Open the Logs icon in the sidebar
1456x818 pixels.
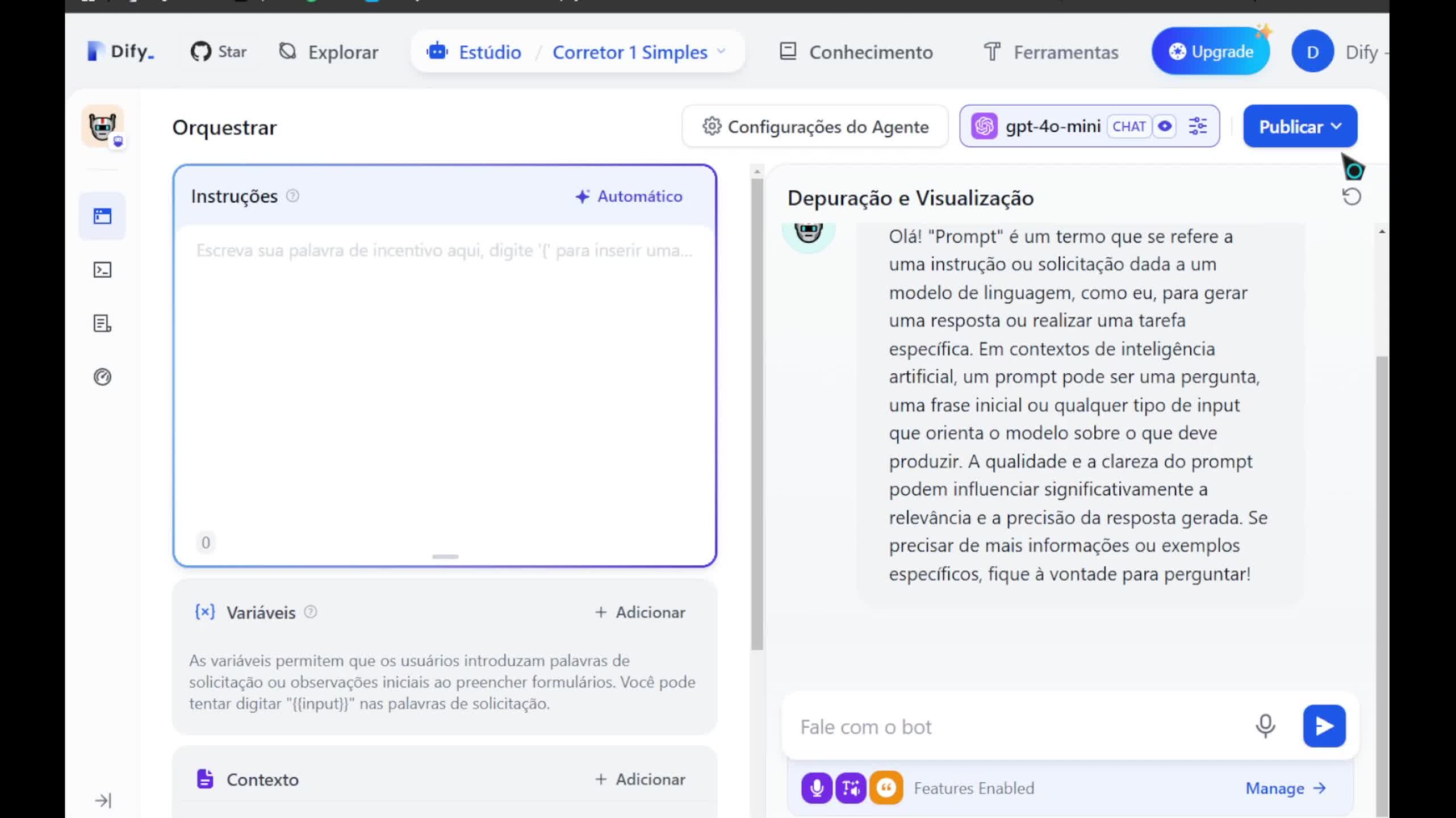point(102,323)
